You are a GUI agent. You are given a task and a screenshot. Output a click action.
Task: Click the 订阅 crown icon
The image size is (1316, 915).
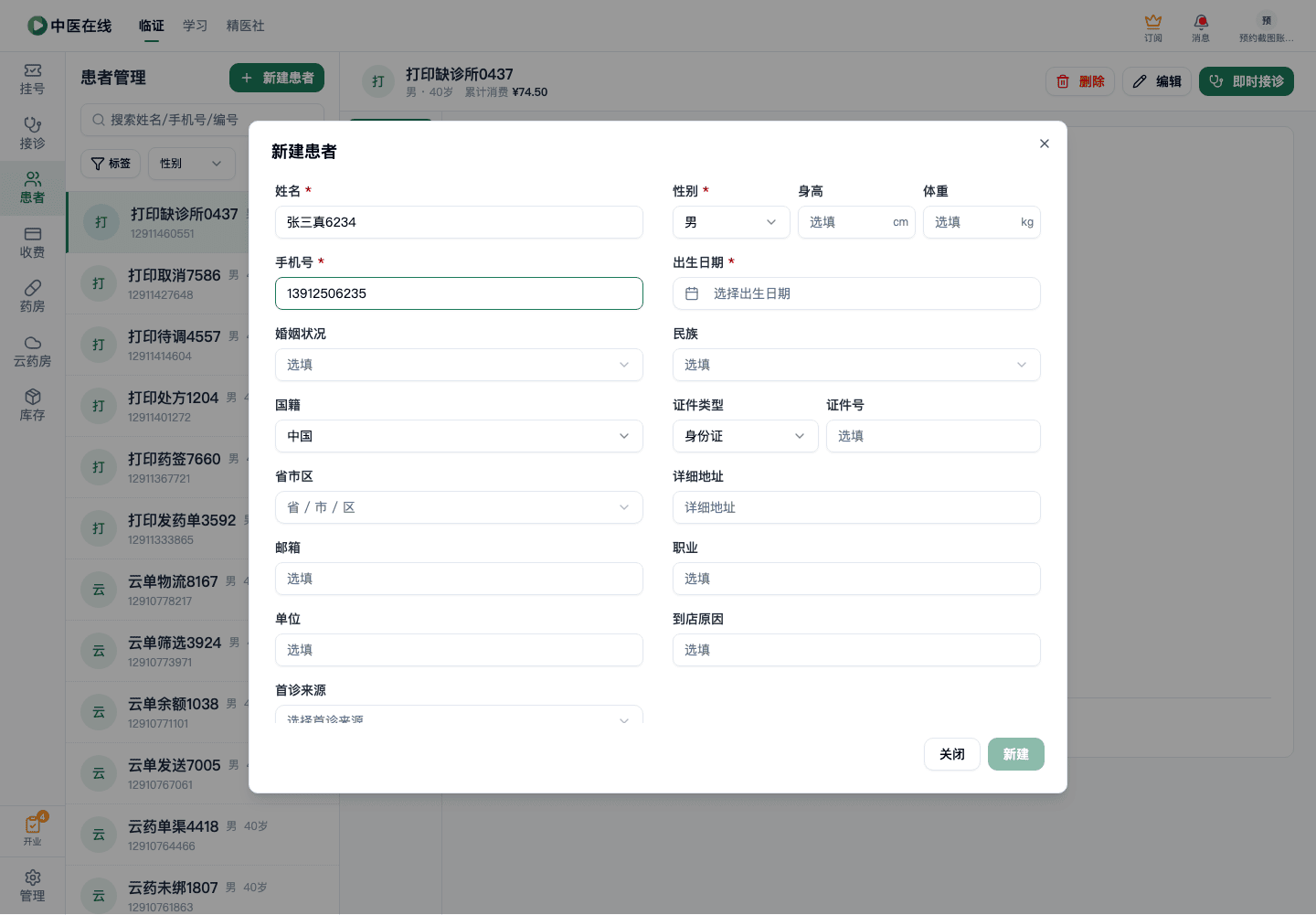click(x=1153, y=27)
